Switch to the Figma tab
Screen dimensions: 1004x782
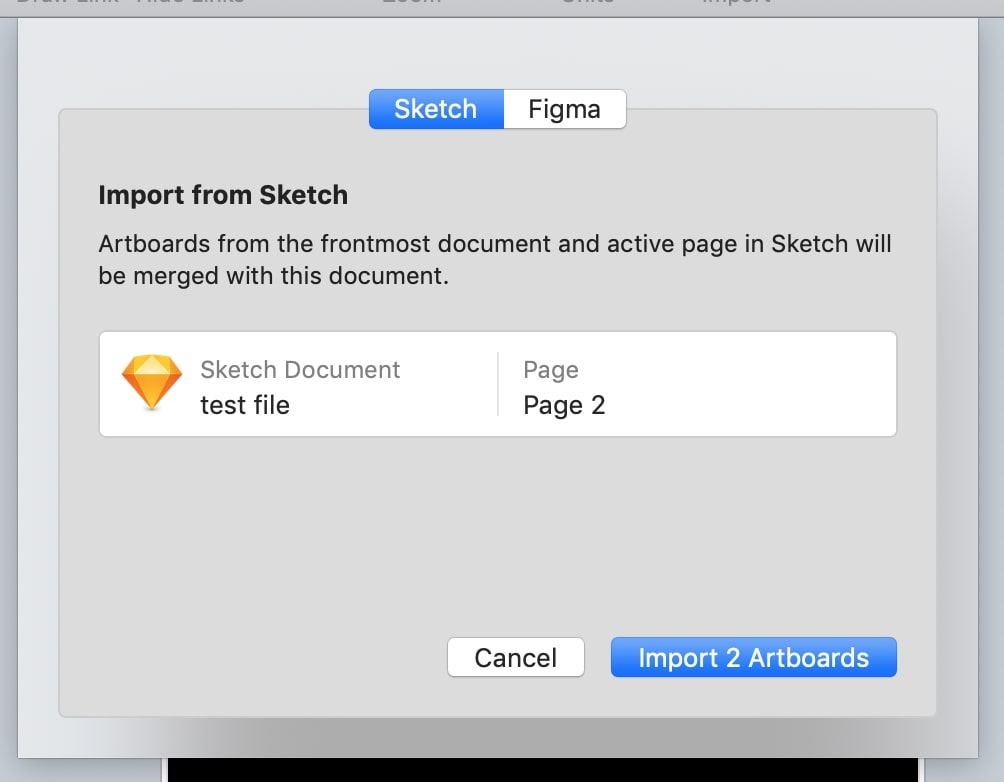point(564,109)
